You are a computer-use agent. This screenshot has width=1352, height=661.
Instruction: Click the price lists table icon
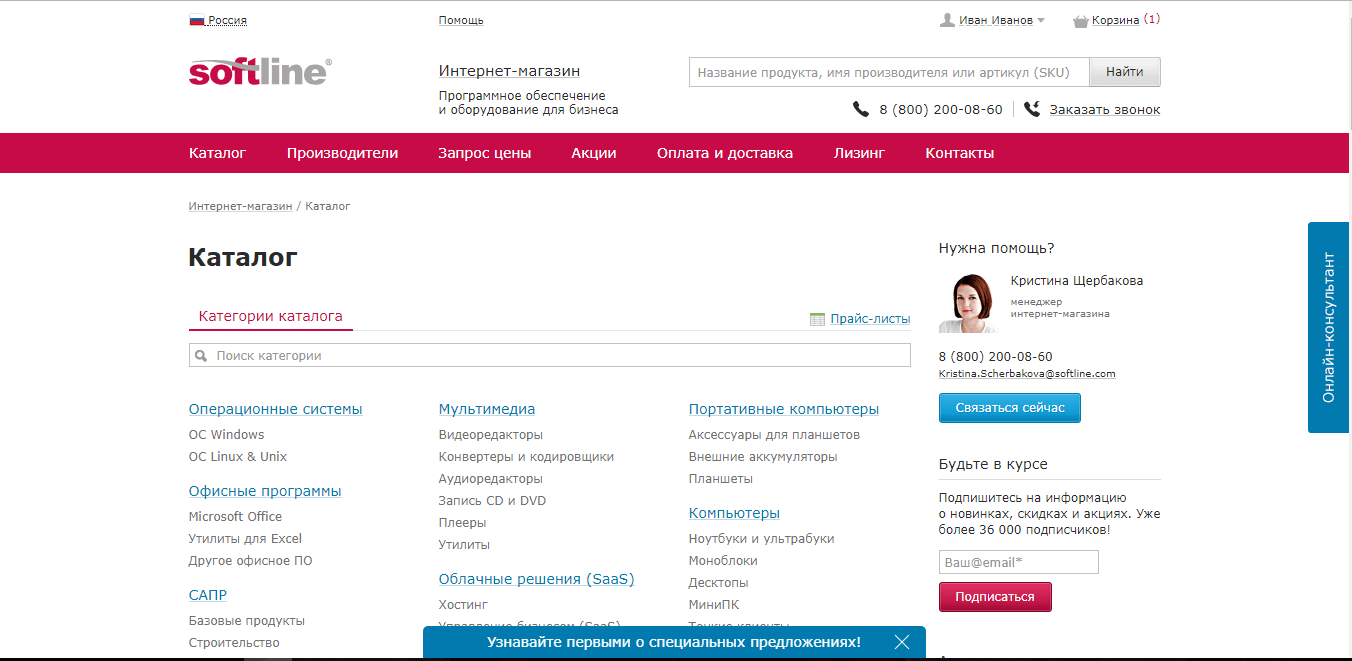pos(817,319)
